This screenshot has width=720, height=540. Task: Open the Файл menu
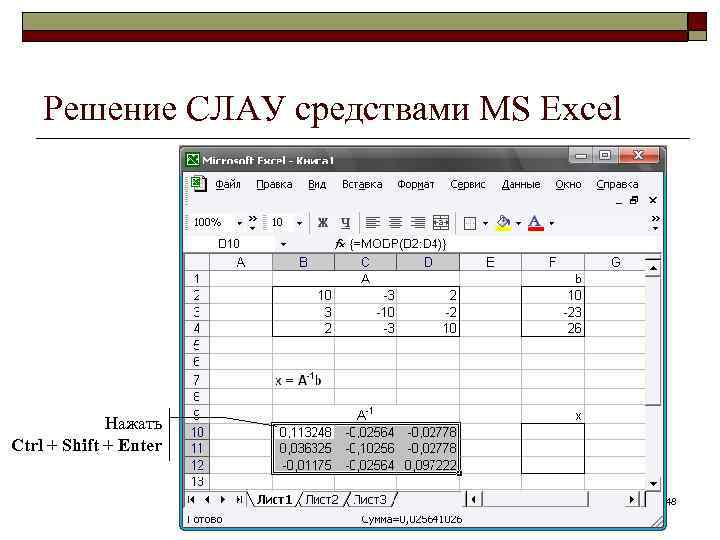228,185
